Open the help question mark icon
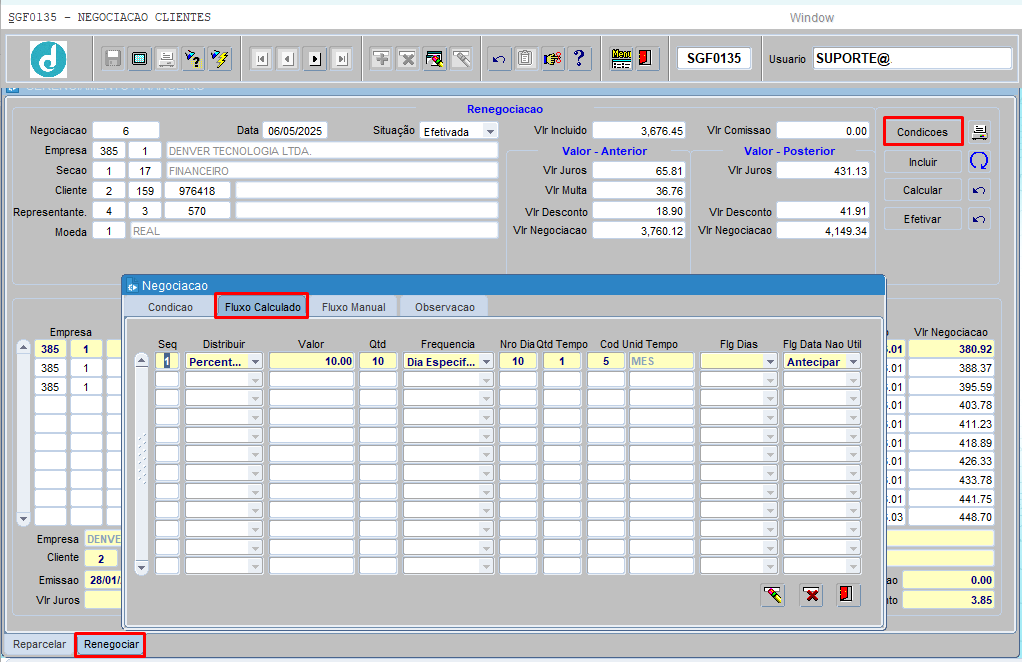1022x662 pixels. 579,59
